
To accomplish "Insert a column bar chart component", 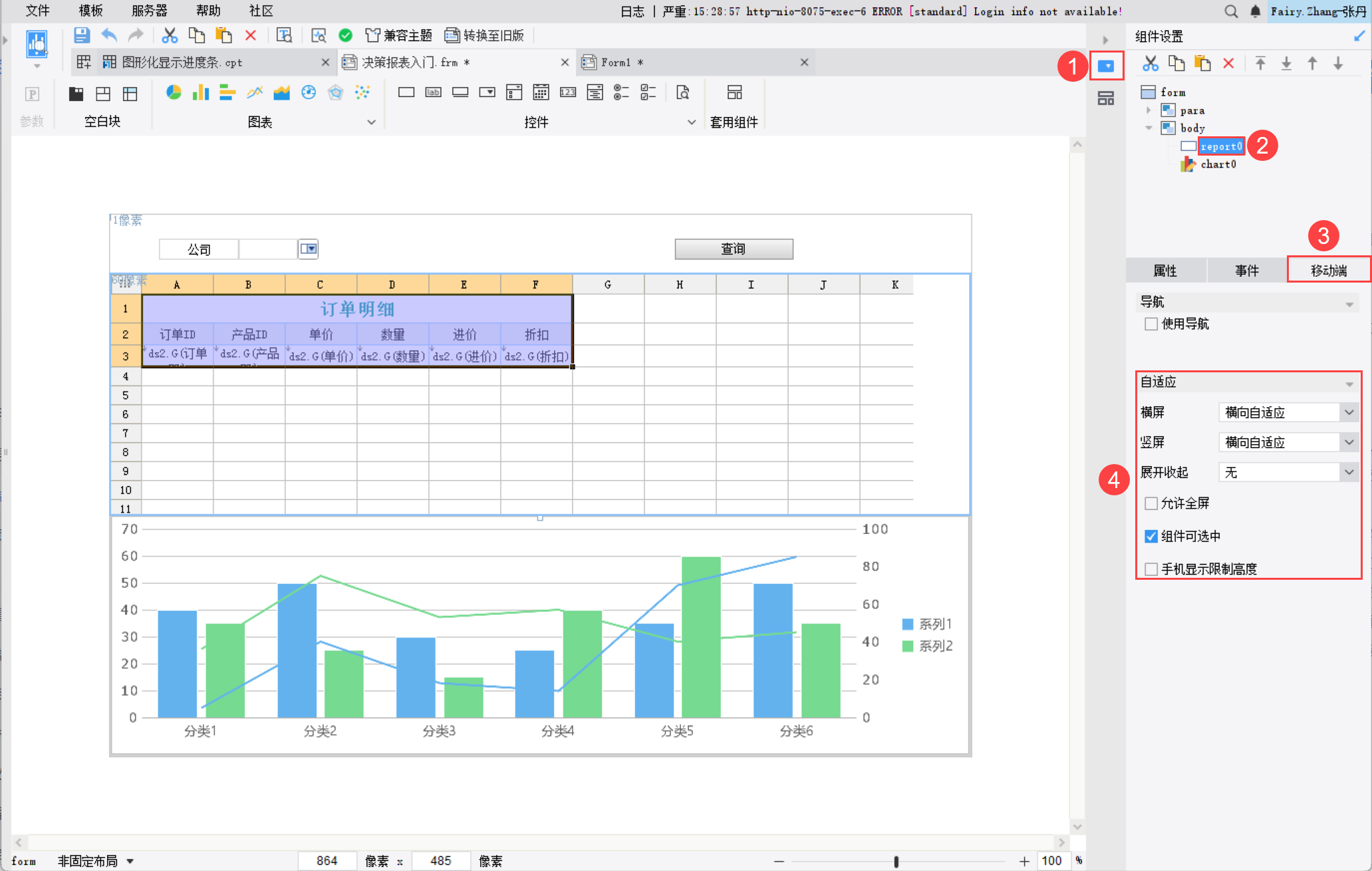I will pyautogui.click(x=200, y=92).
